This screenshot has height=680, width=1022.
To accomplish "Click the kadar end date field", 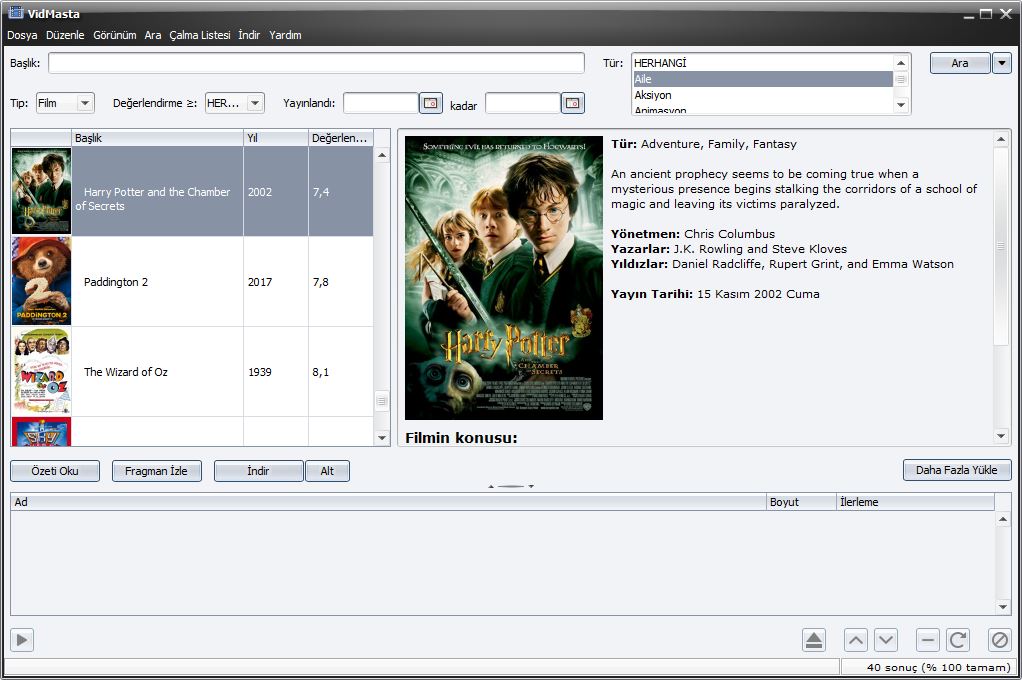I will click(x=523, y=103).
